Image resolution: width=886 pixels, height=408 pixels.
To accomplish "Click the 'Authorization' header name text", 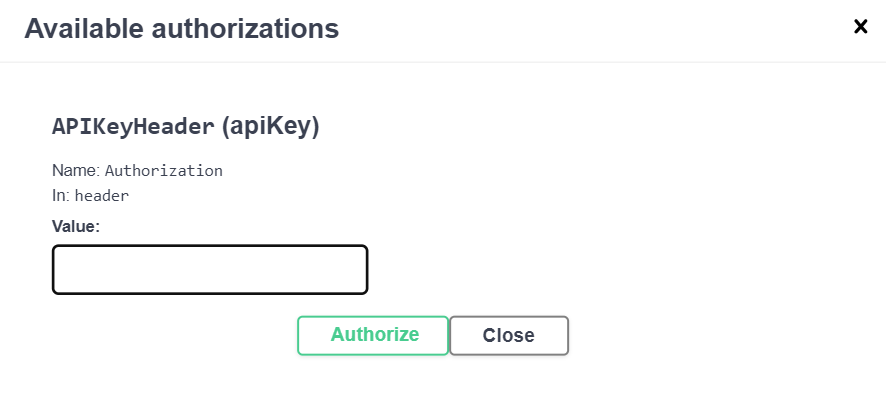I will pos(164,170).
